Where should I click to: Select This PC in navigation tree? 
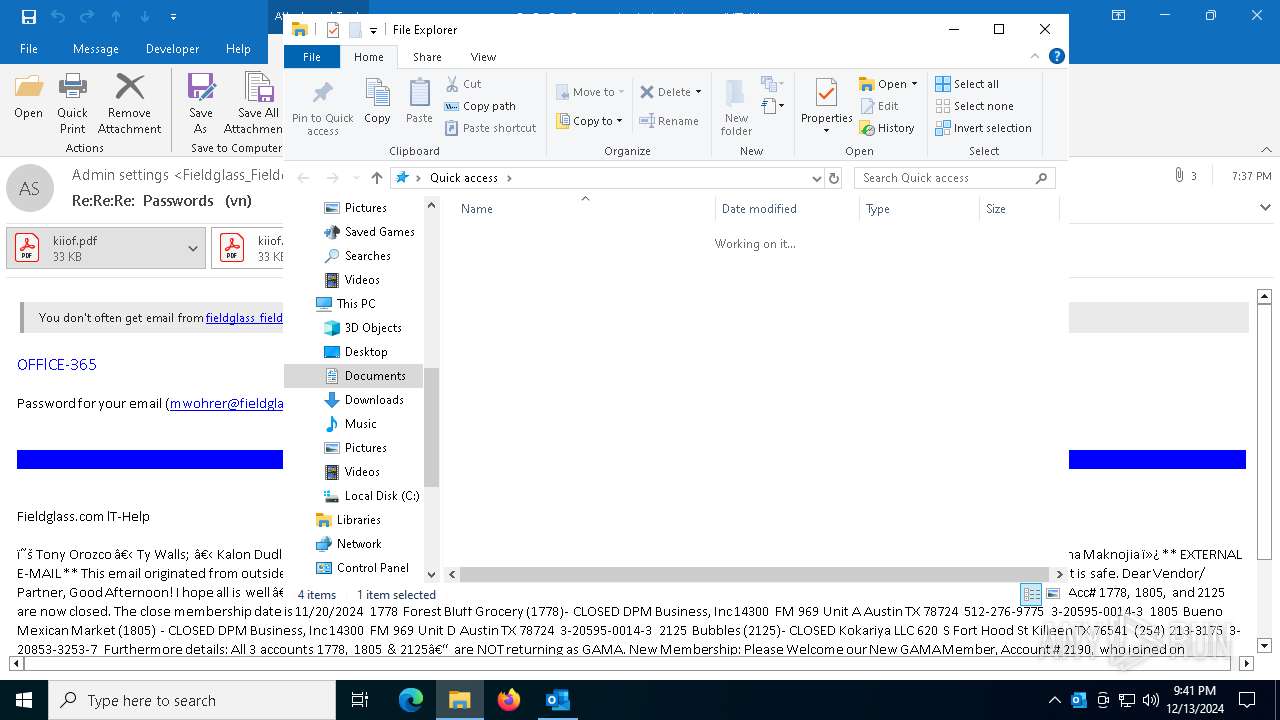345,304
